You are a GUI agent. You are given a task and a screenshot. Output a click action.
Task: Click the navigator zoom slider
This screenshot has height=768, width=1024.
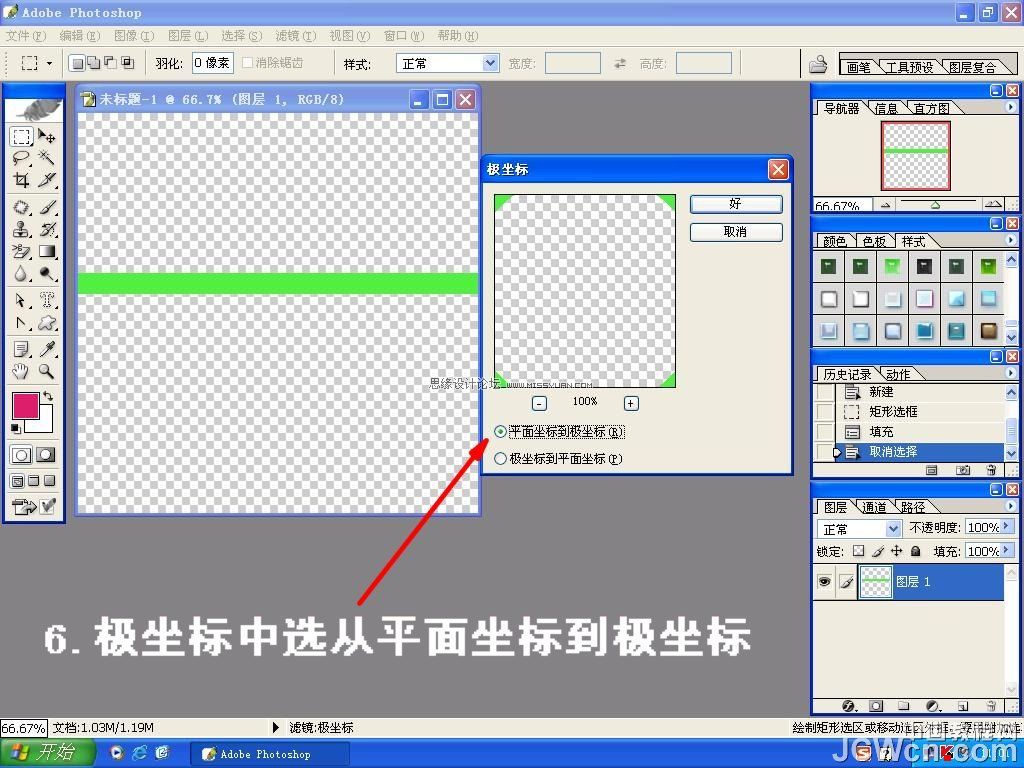tap(936, 204)
